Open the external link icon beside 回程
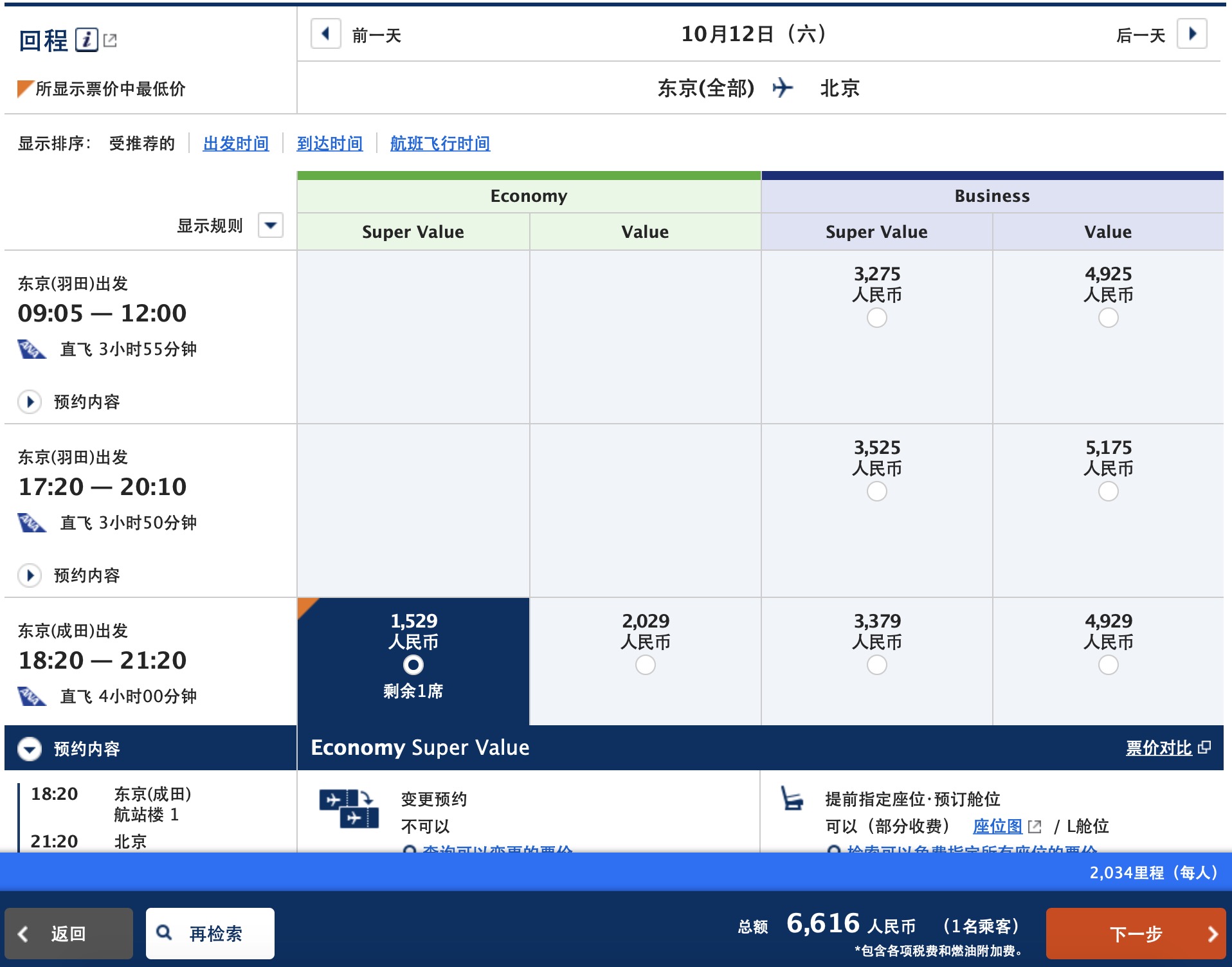Viewport: 1232px width, 967px height. 110,41
